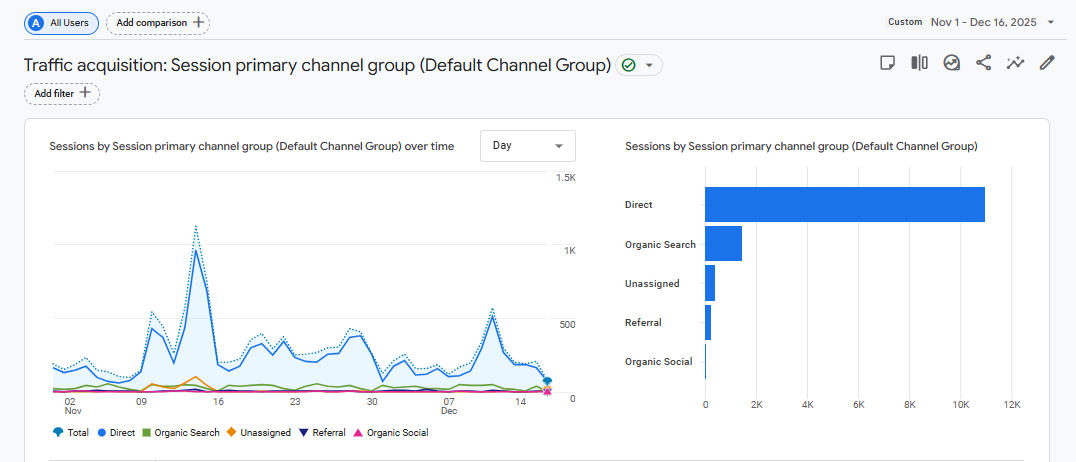Open the report Insights icon

pos(951,63)
